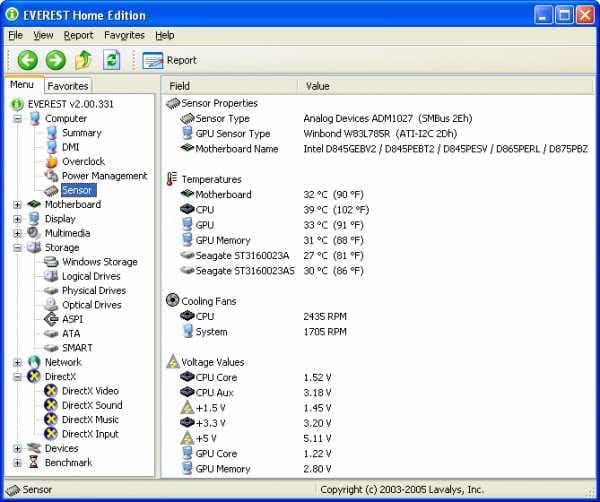Switch to the Menu tab
Screen dimensions: 600x502
point(22,84)
